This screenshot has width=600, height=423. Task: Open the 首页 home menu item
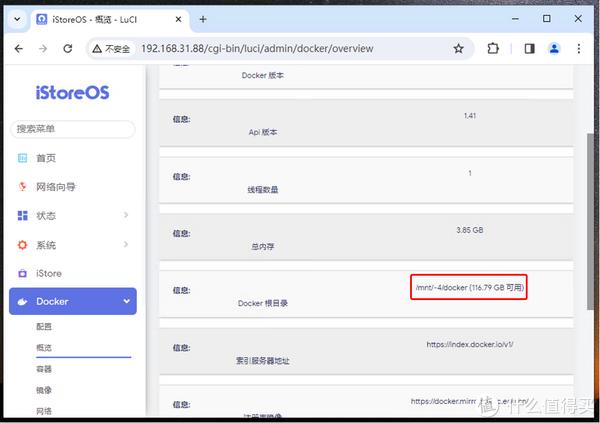pos(46,158)
